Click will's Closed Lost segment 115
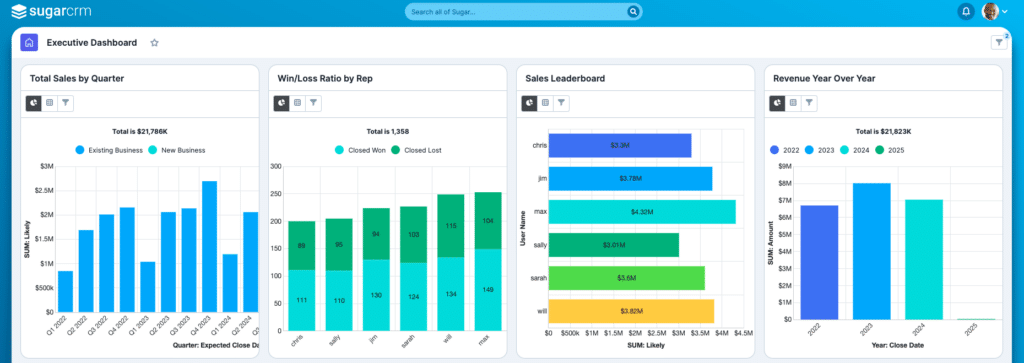 [451, 225]
